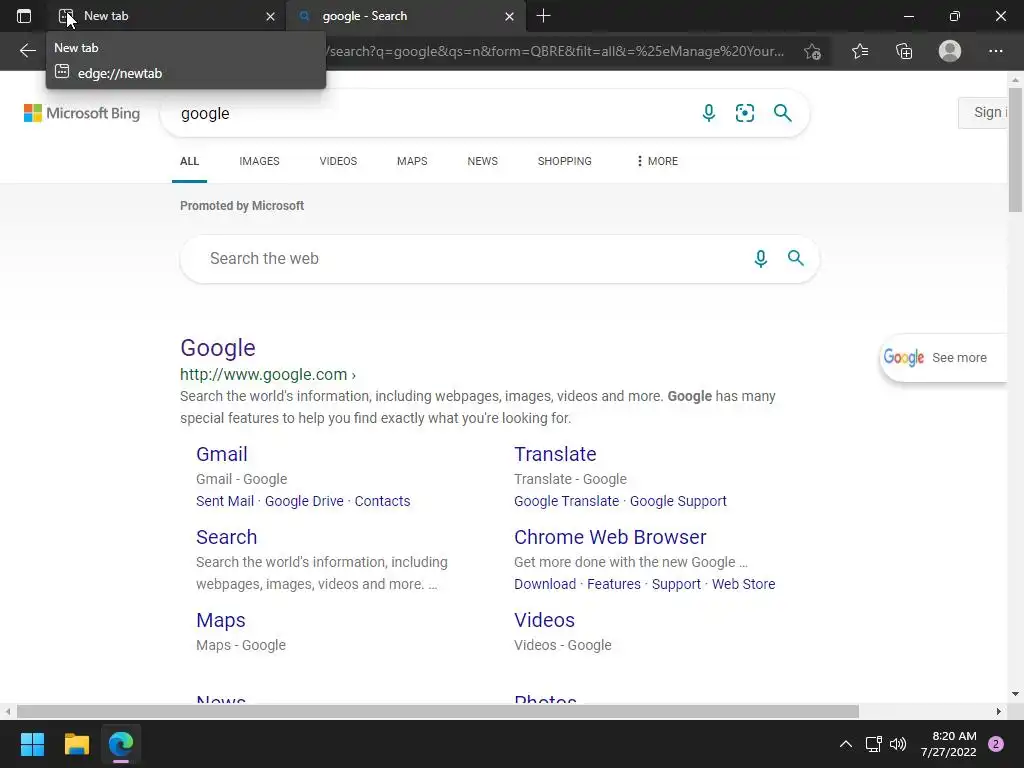Select the NEWS results tab
This screenshot has height=768, width=1024.
click(x=483, y=161)
